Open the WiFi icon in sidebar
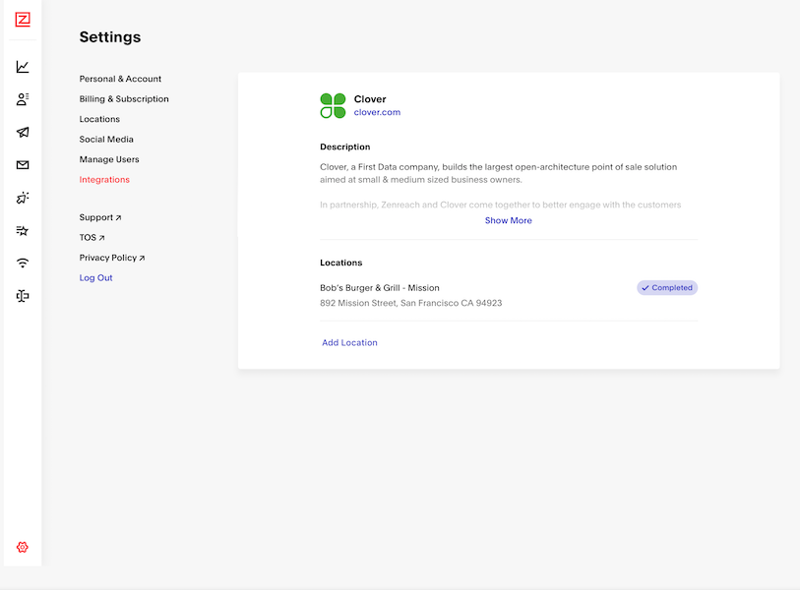800x590 pixels. [22, 263]
